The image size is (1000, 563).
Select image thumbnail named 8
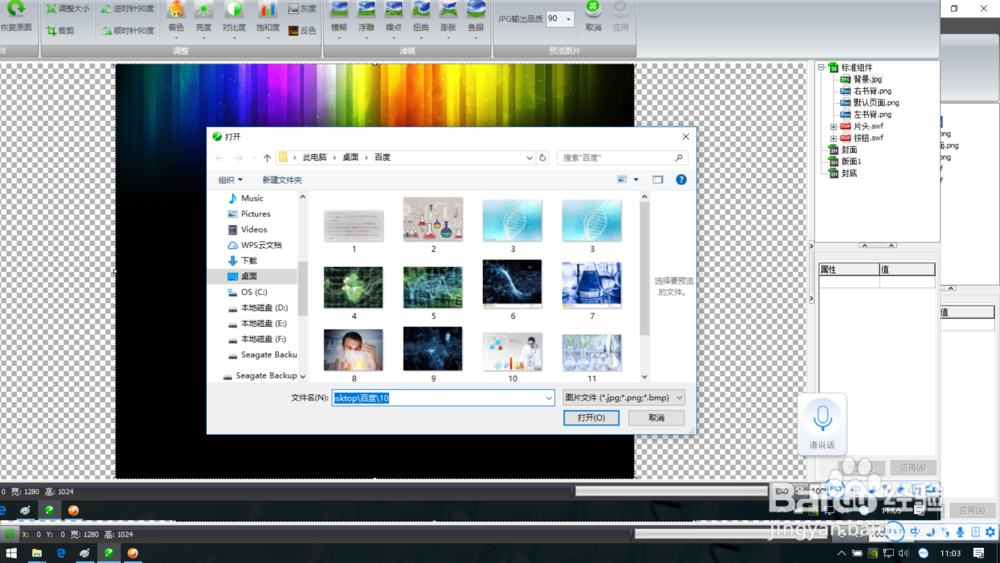tap(353, 350)
